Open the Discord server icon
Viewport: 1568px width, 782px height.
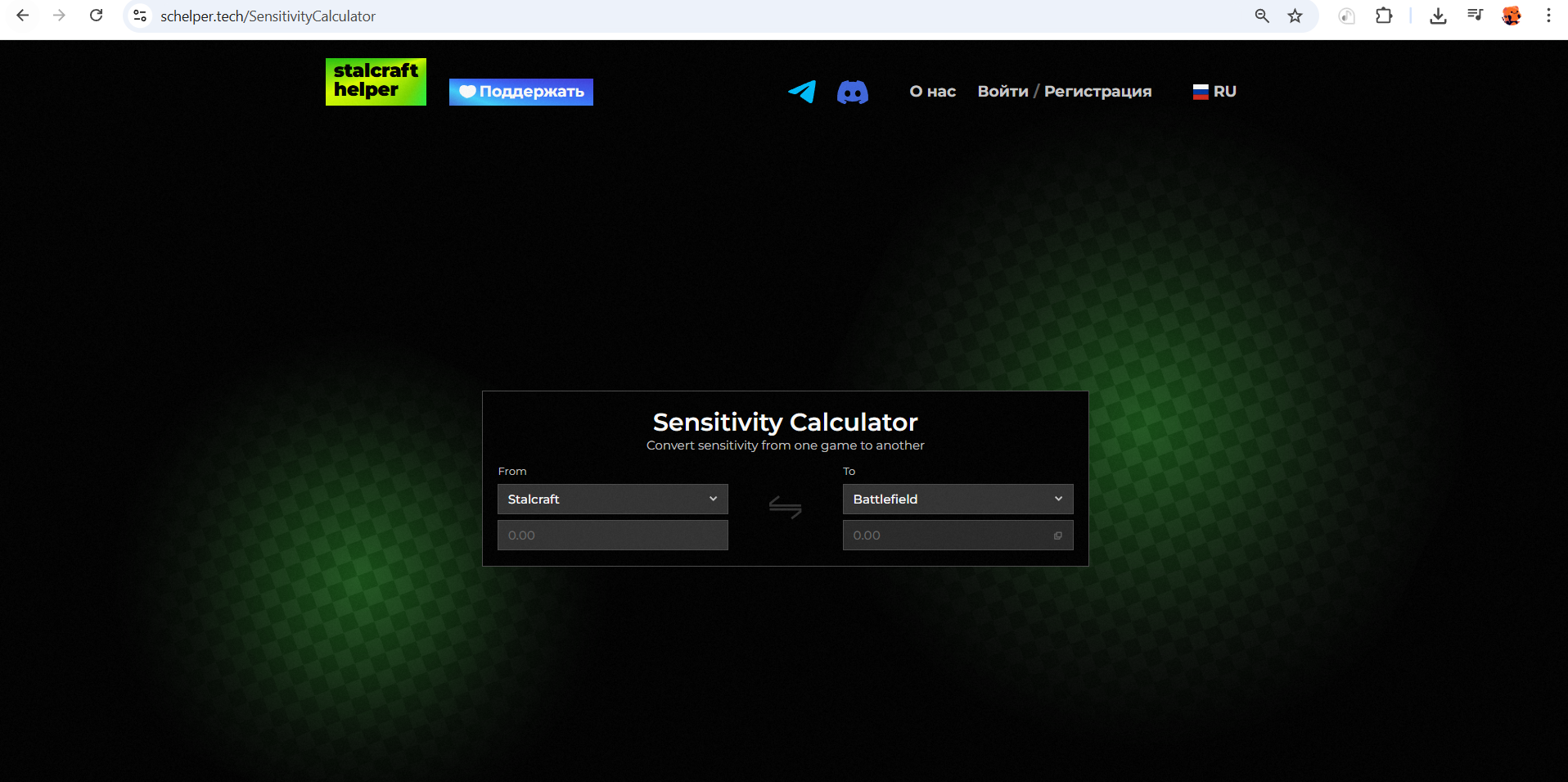(852, 92)
